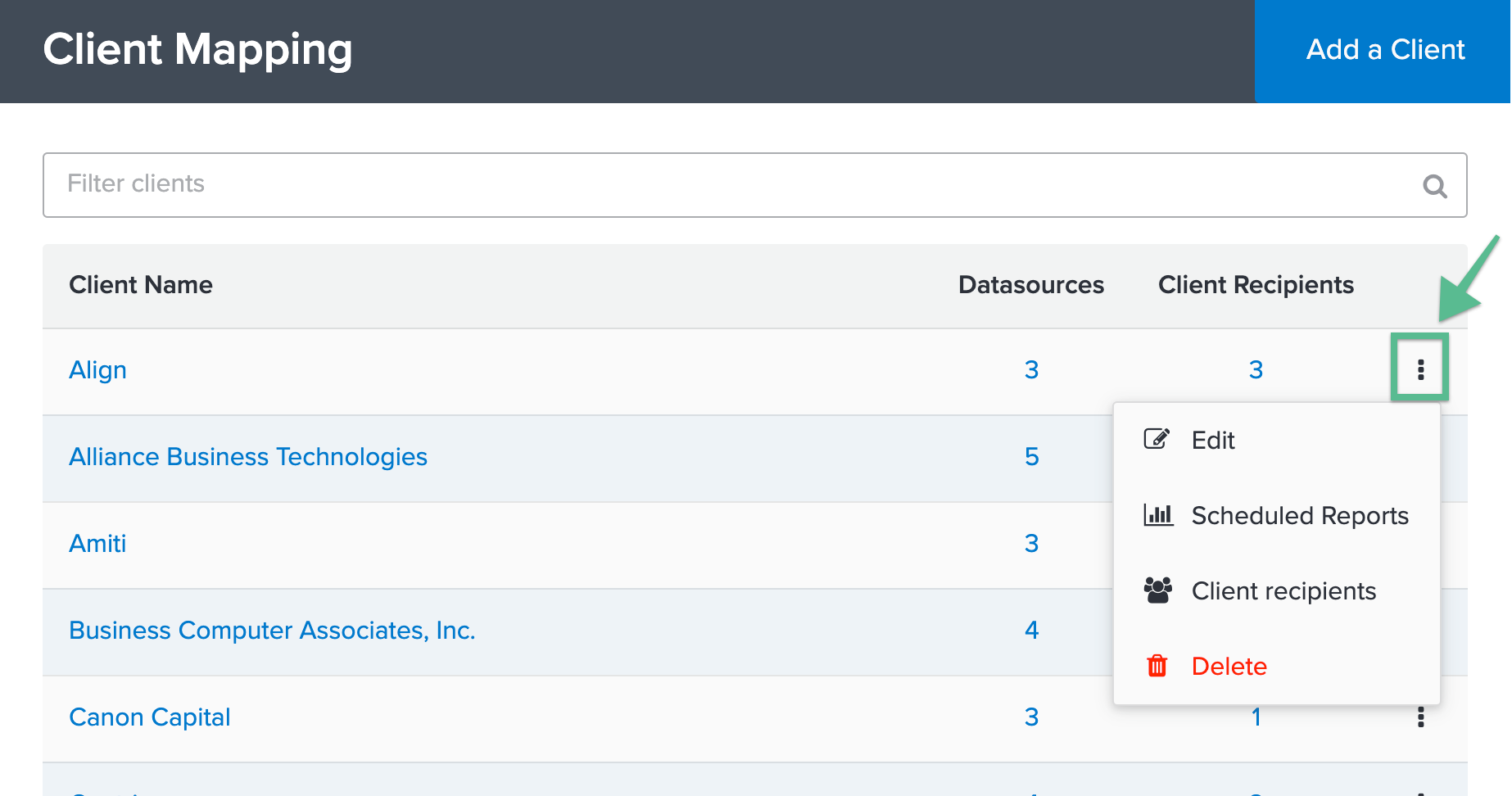Click Align's client recipients count 3

click(1256, 370)
